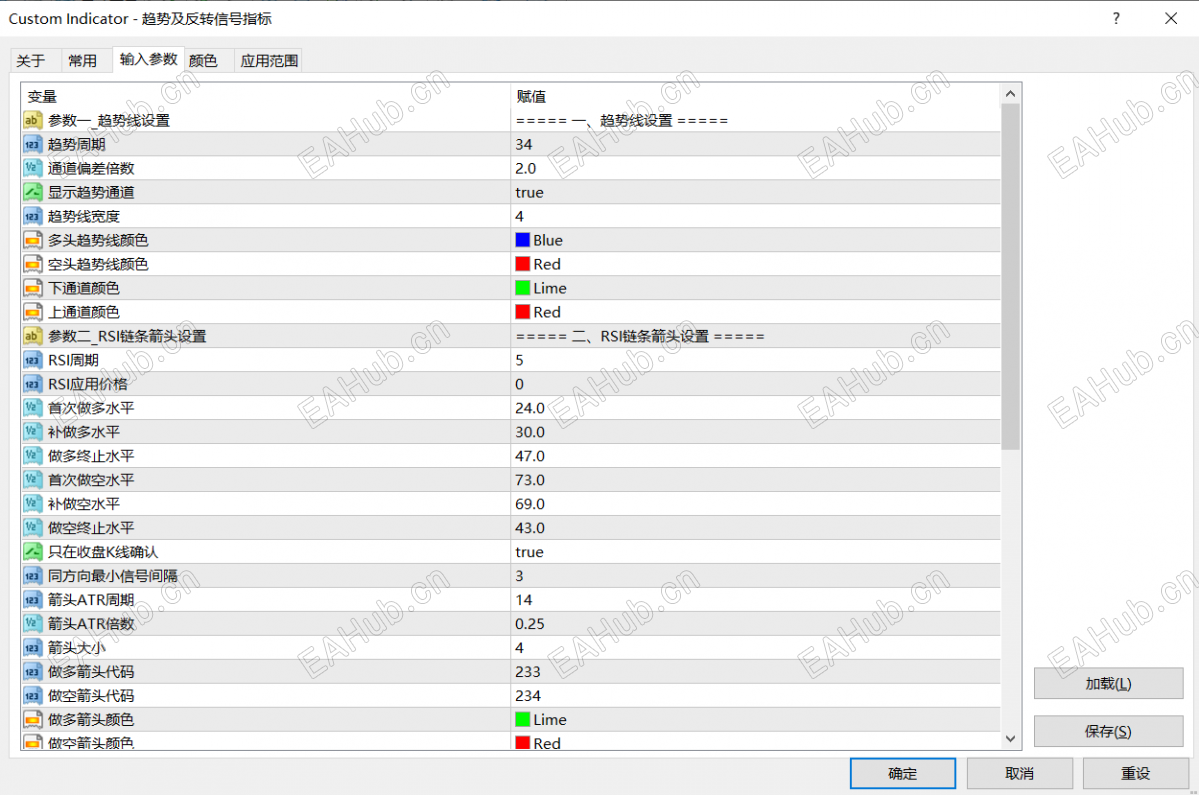Click the true value for 只在收盘K线确认
The width and height of the screenshot is (1199, 795).
pyautogui.click(x=529, y=552)
